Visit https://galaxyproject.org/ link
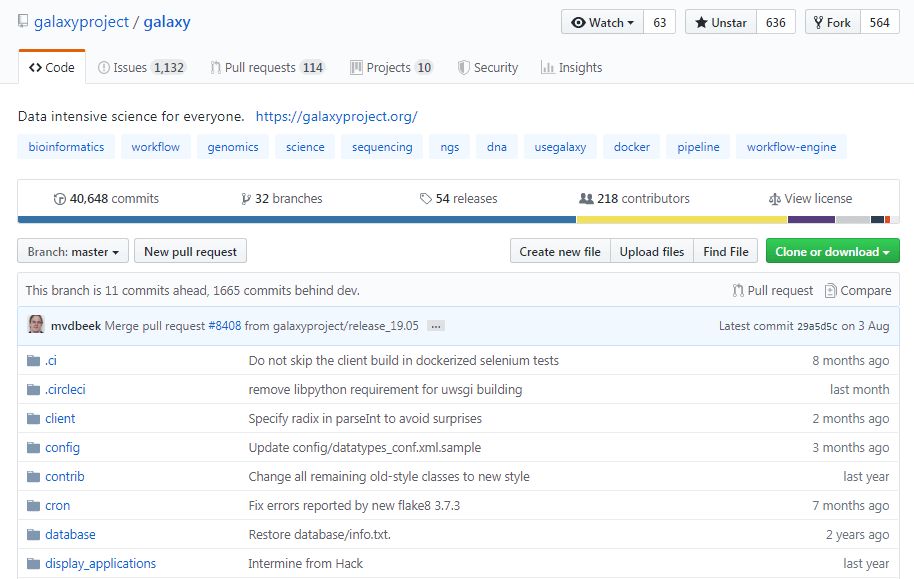Viewport: 914px width, 579px height. pyautogui.click(x=336, y=116)
